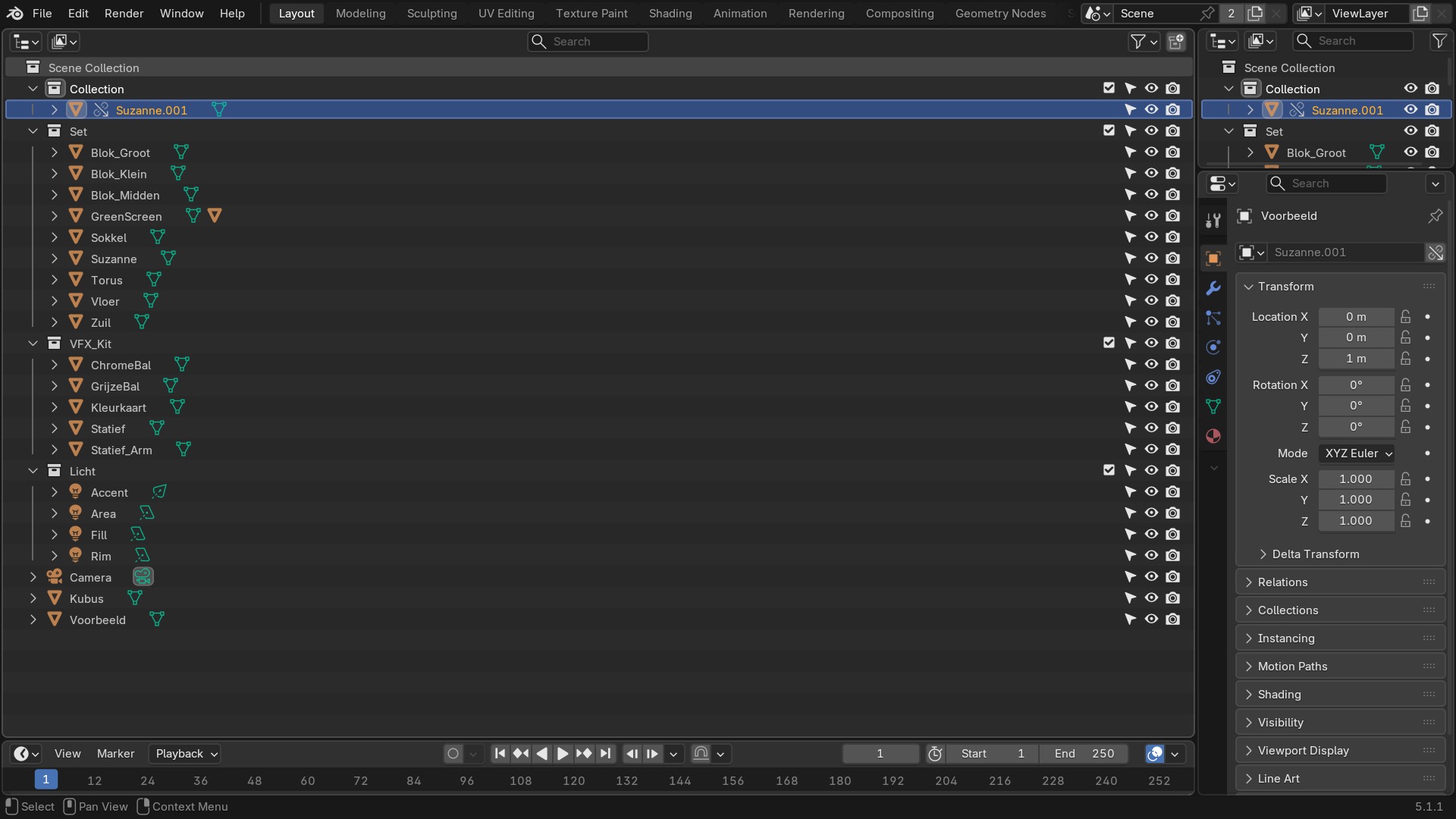Uncheck exclude checkbox for VFX_Kit collection
Image resolution: width=1456 pixels, height=819 pixels.
pos(1109,343)
